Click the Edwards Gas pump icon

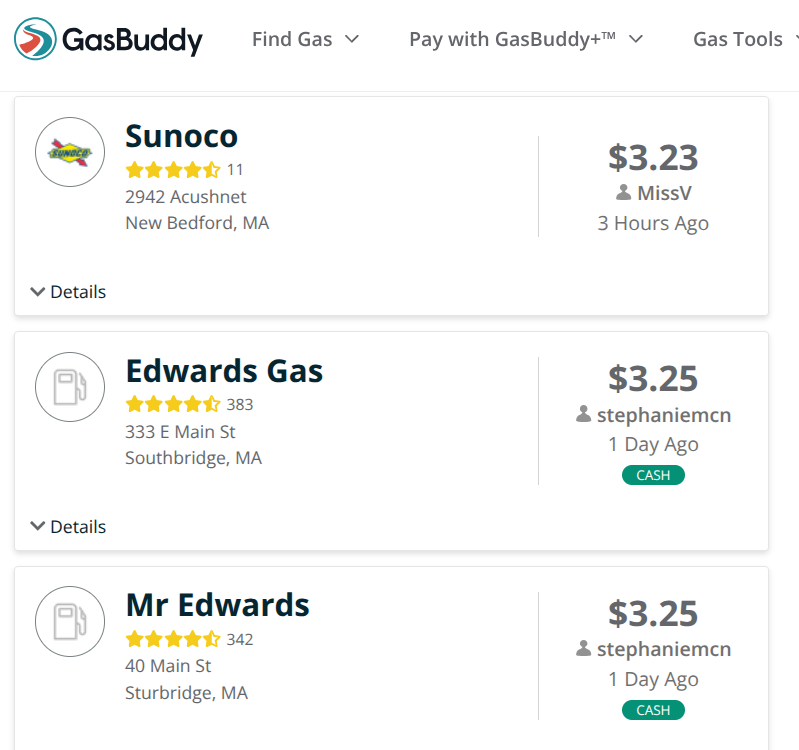tap(70, 386)
